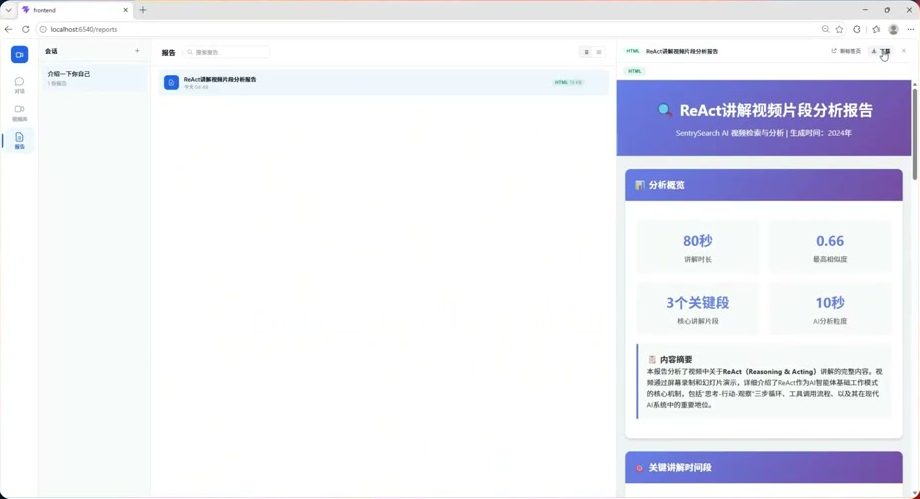This screenshot has width=920, height=499.
Task: Reload the browser page
Action: coord(25,29)
